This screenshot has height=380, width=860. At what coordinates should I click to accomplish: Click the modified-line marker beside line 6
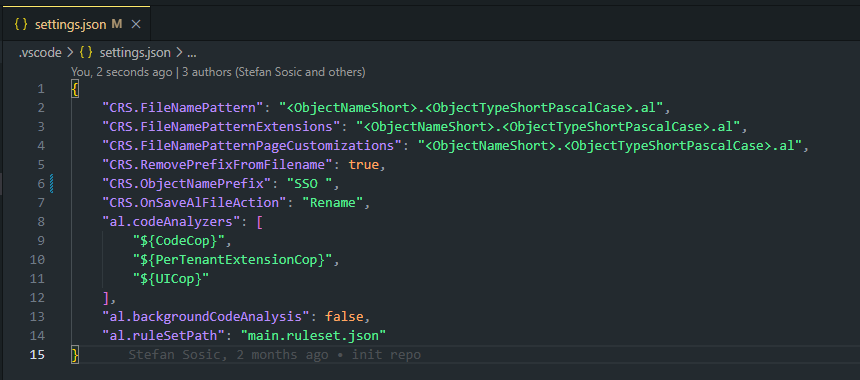click(x=52, y=184)
